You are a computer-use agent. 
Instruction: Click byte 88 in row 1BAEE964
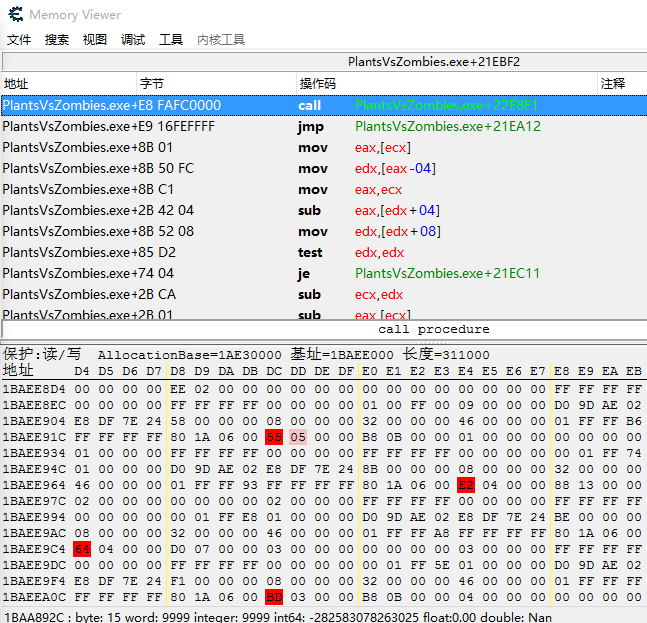(x=562, y=485)
